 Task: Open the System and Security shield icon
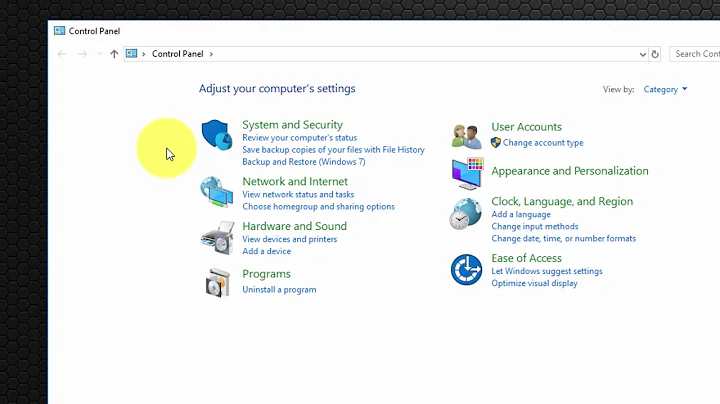pyautogui.click(x=217, y=135)
